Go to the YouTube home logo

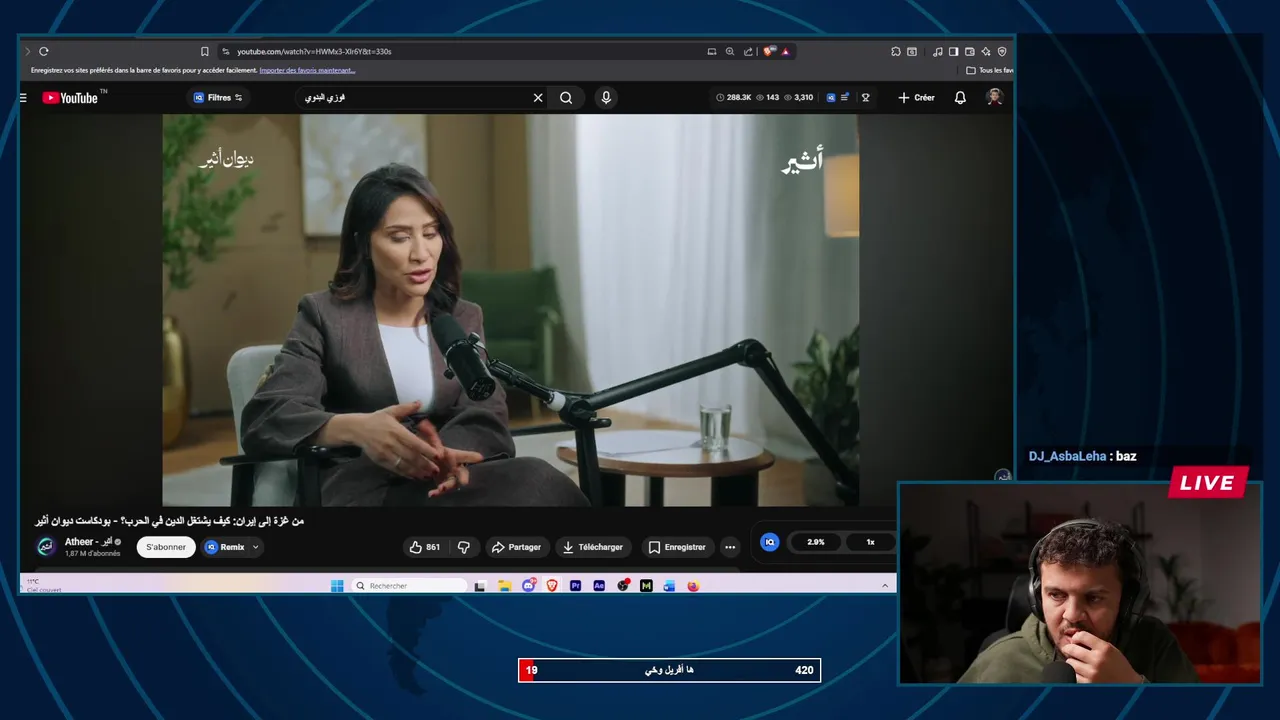pos(70,97)
